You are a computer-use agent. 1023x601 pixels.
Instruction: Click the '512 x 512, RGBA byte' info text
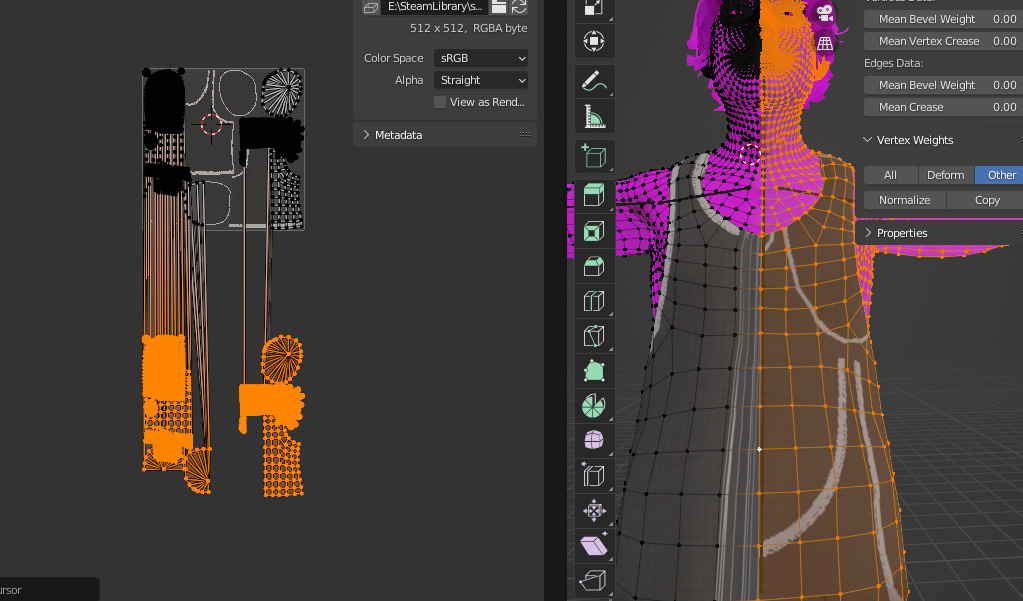point(468,28)
